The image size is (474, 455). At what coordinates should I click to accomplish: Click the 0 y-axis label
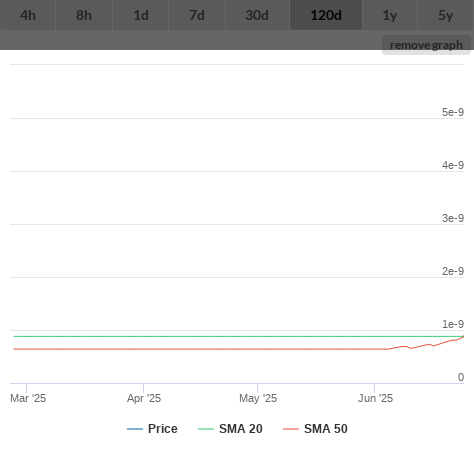[x=461, y=377]
